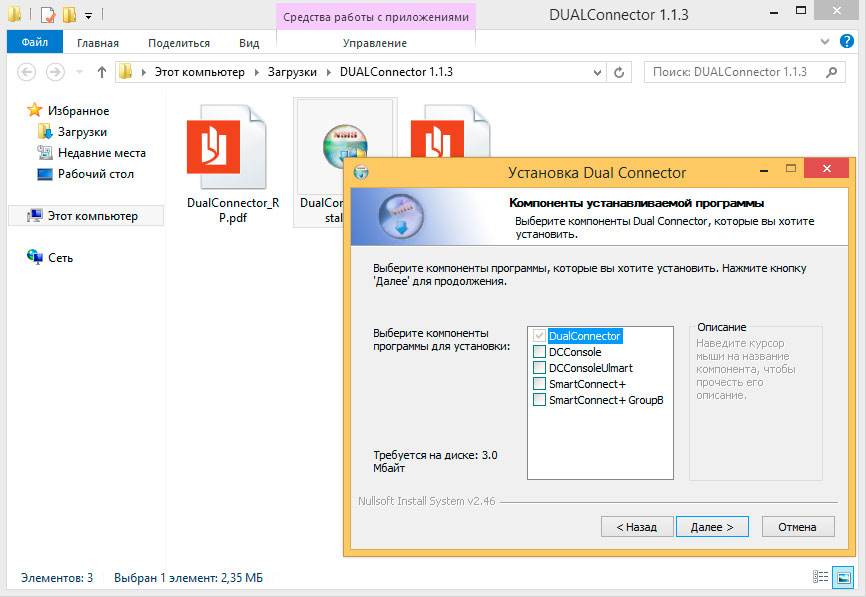Switch to details view icon in status bar

pos(820,577)
